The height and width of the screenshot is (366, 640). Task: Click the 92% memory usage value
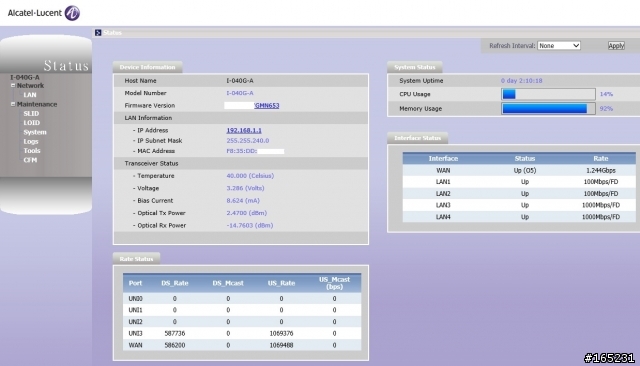(x=606, y=109)
